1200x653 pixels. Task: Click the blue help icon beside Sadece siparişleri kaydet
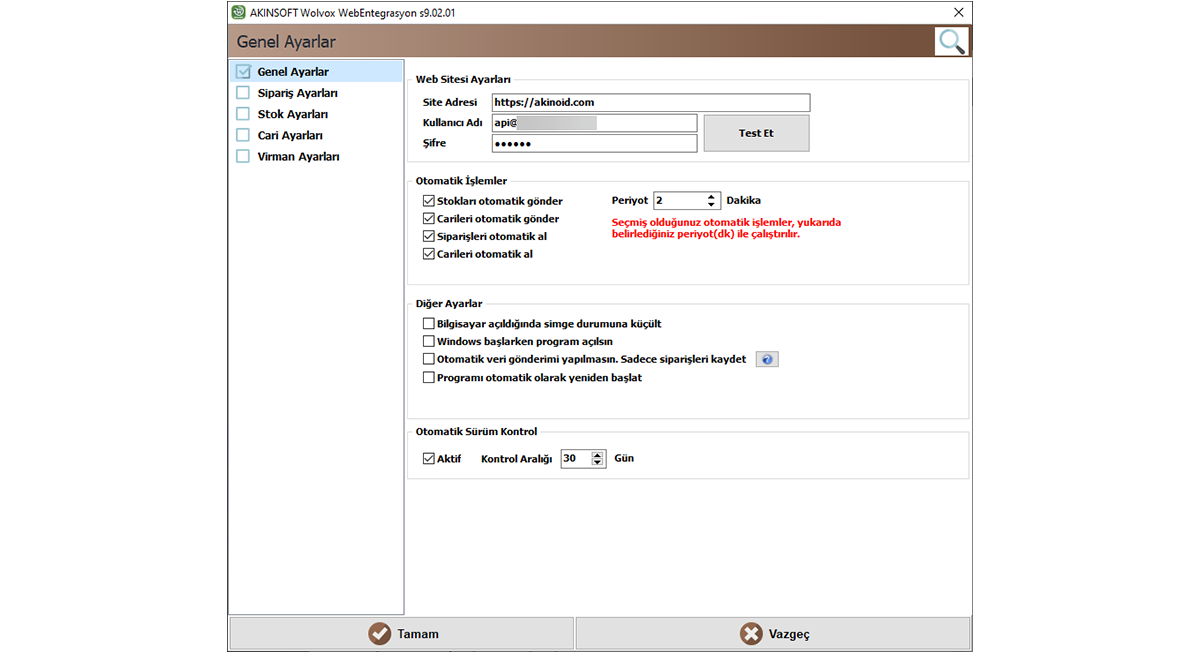766,360
